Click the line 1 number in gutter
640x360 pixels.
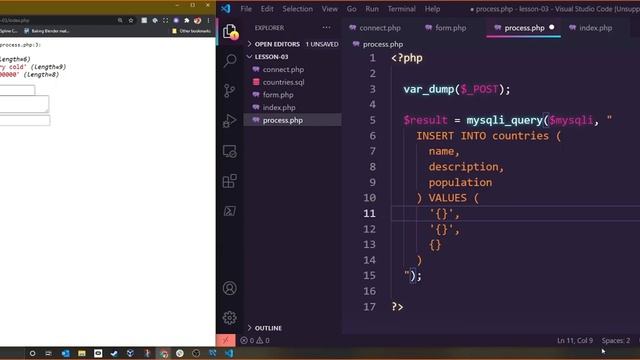coord(372,58)
